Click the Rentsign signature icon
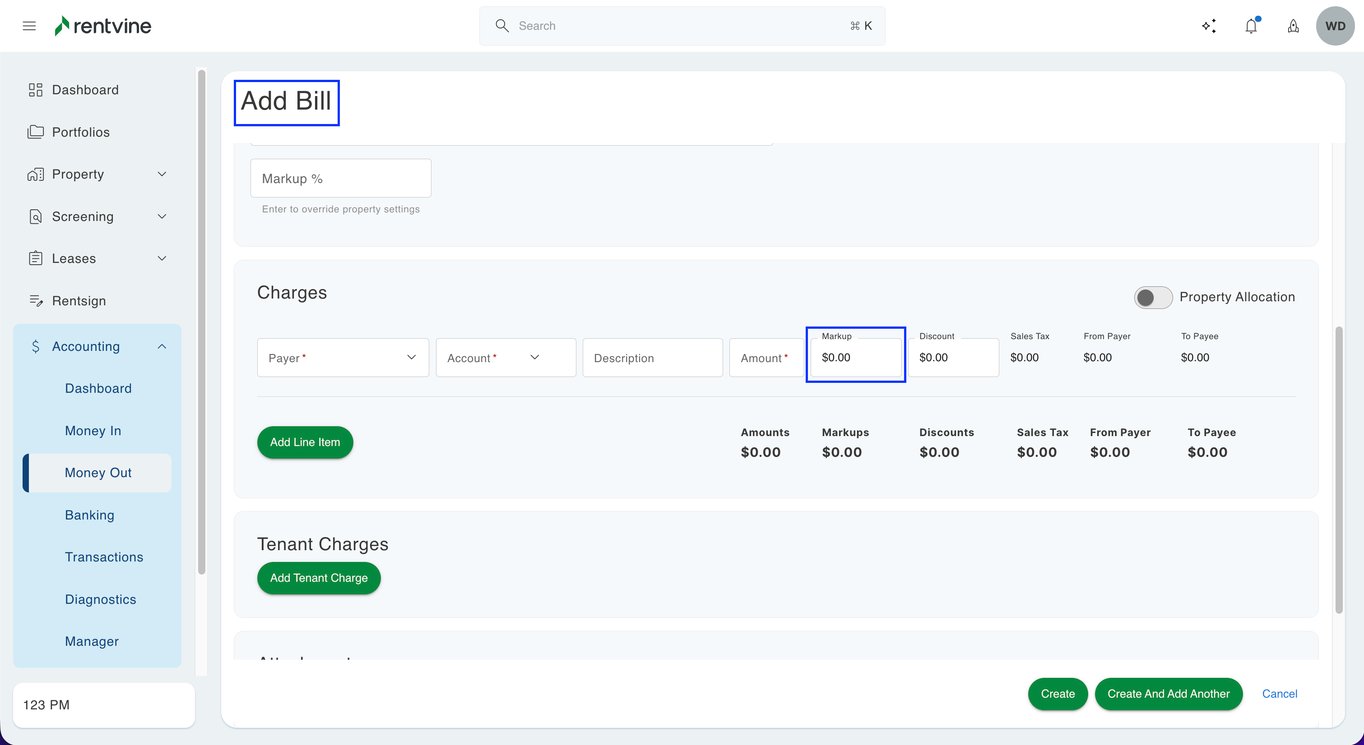 point(36,301)
